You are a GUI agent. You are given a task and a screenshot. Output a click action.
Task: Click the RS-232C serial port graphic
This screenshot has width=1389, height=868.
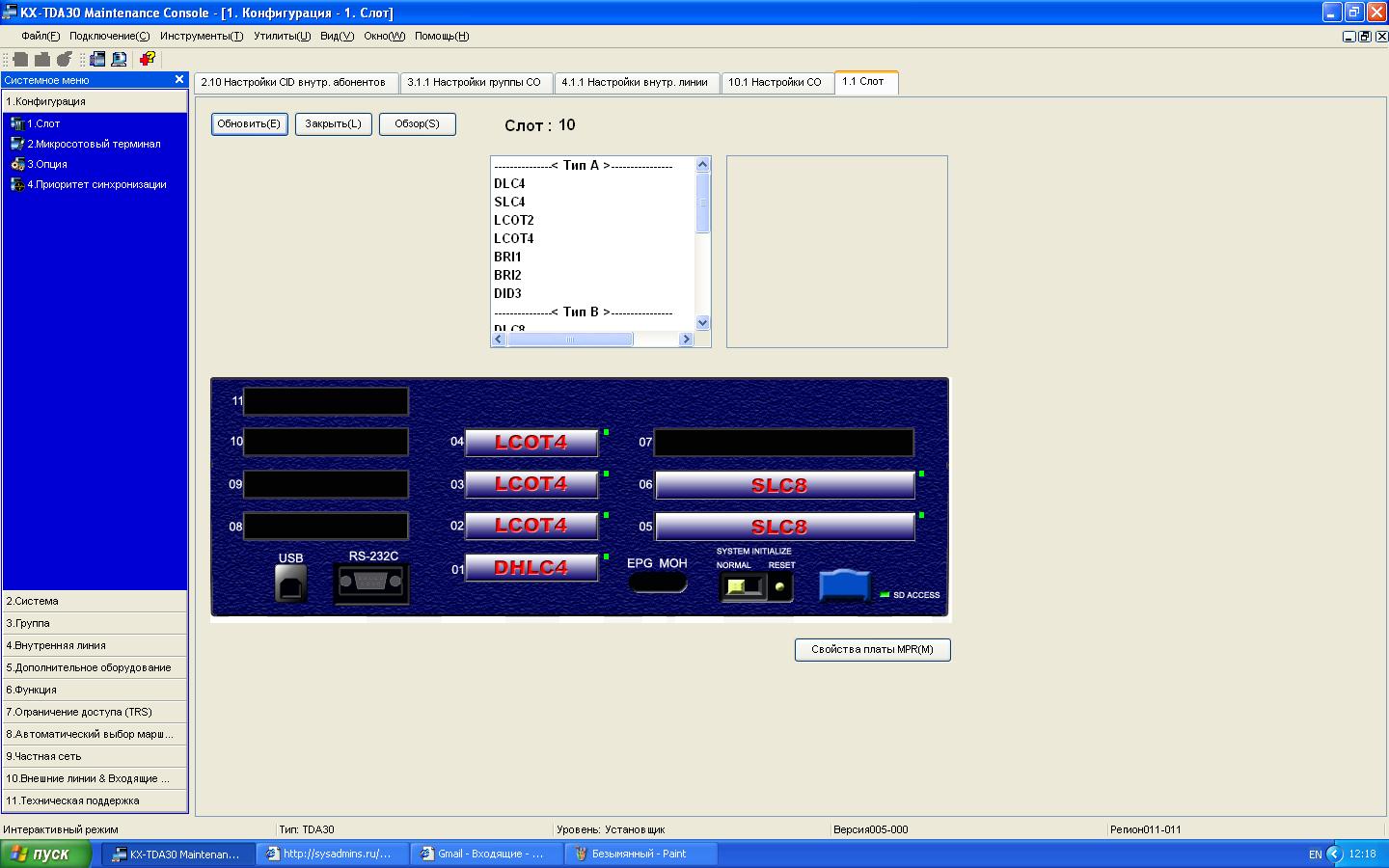click(x=371, y=583)
